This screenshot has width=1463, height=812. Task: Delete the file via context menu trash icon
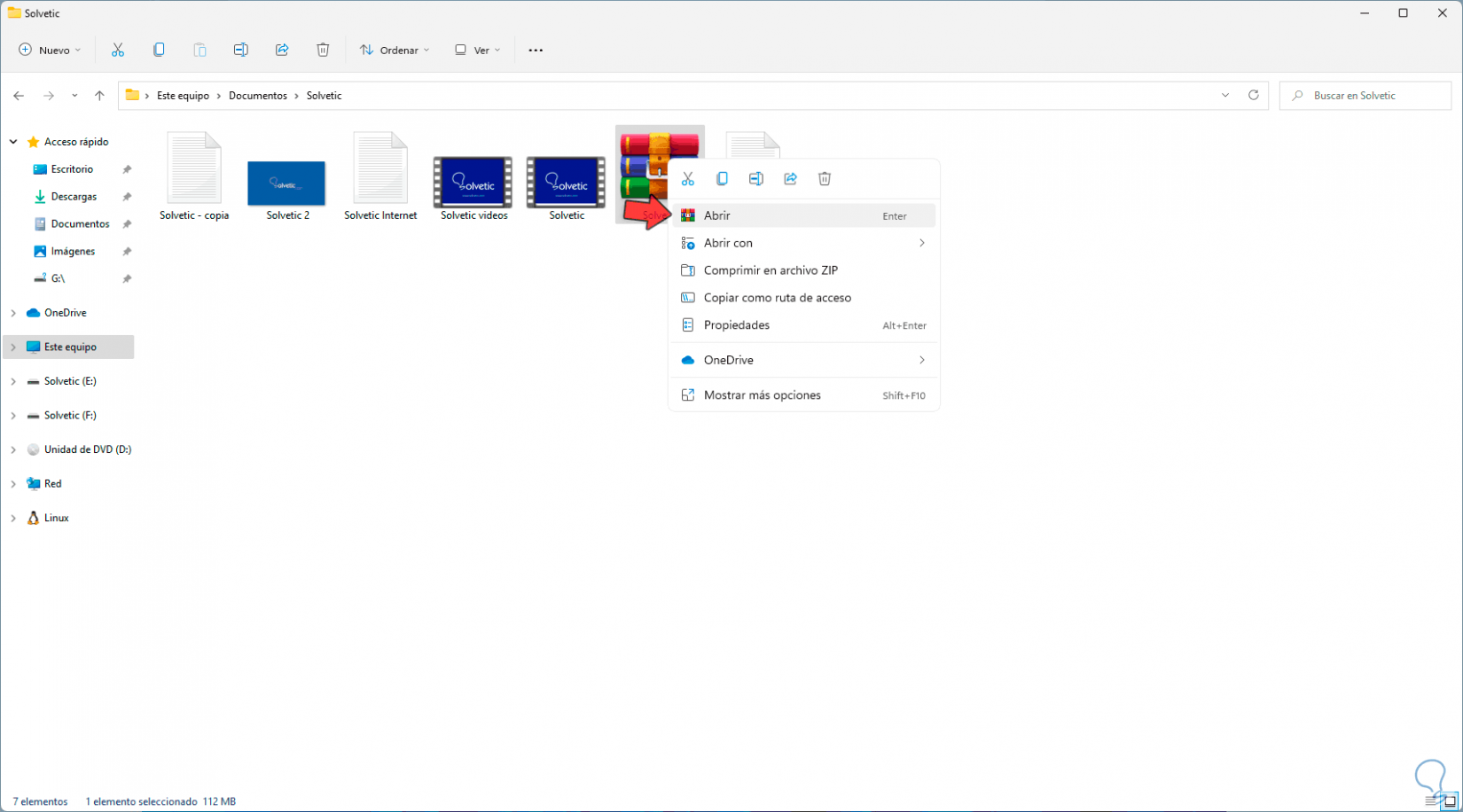(x=825, y=179)
